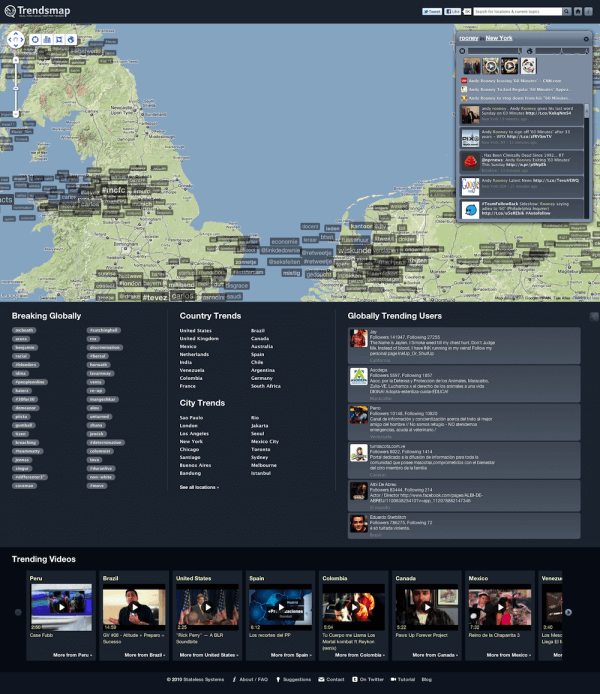600x694 pixels.
Task: Open Istanbul city trends
Action: 261,473
